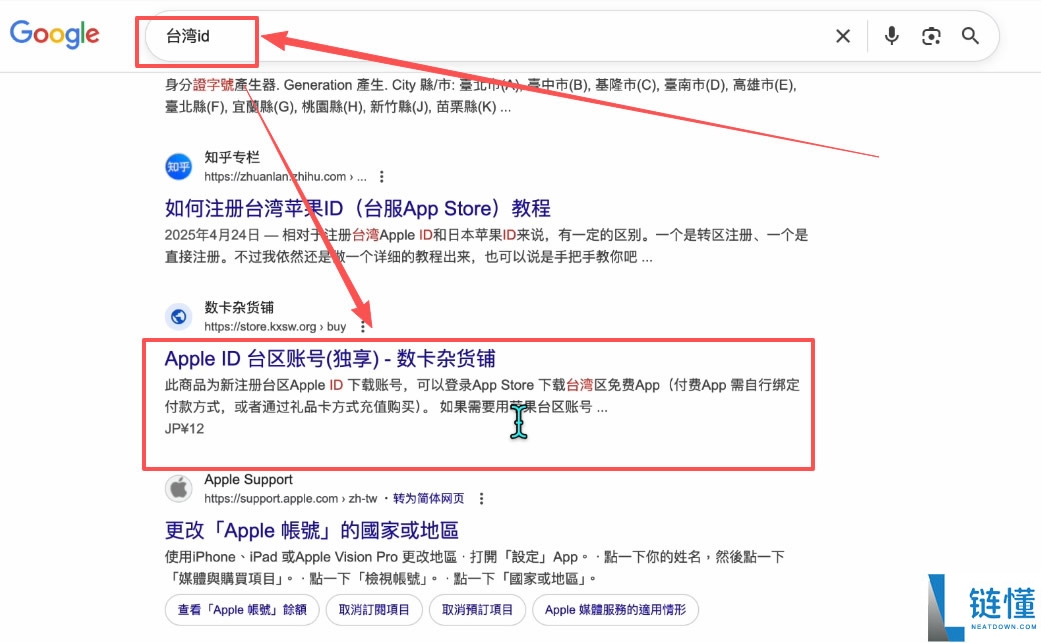Click the 转为简体网页 link
1041x643 pixels.
(x=428, y=498)
